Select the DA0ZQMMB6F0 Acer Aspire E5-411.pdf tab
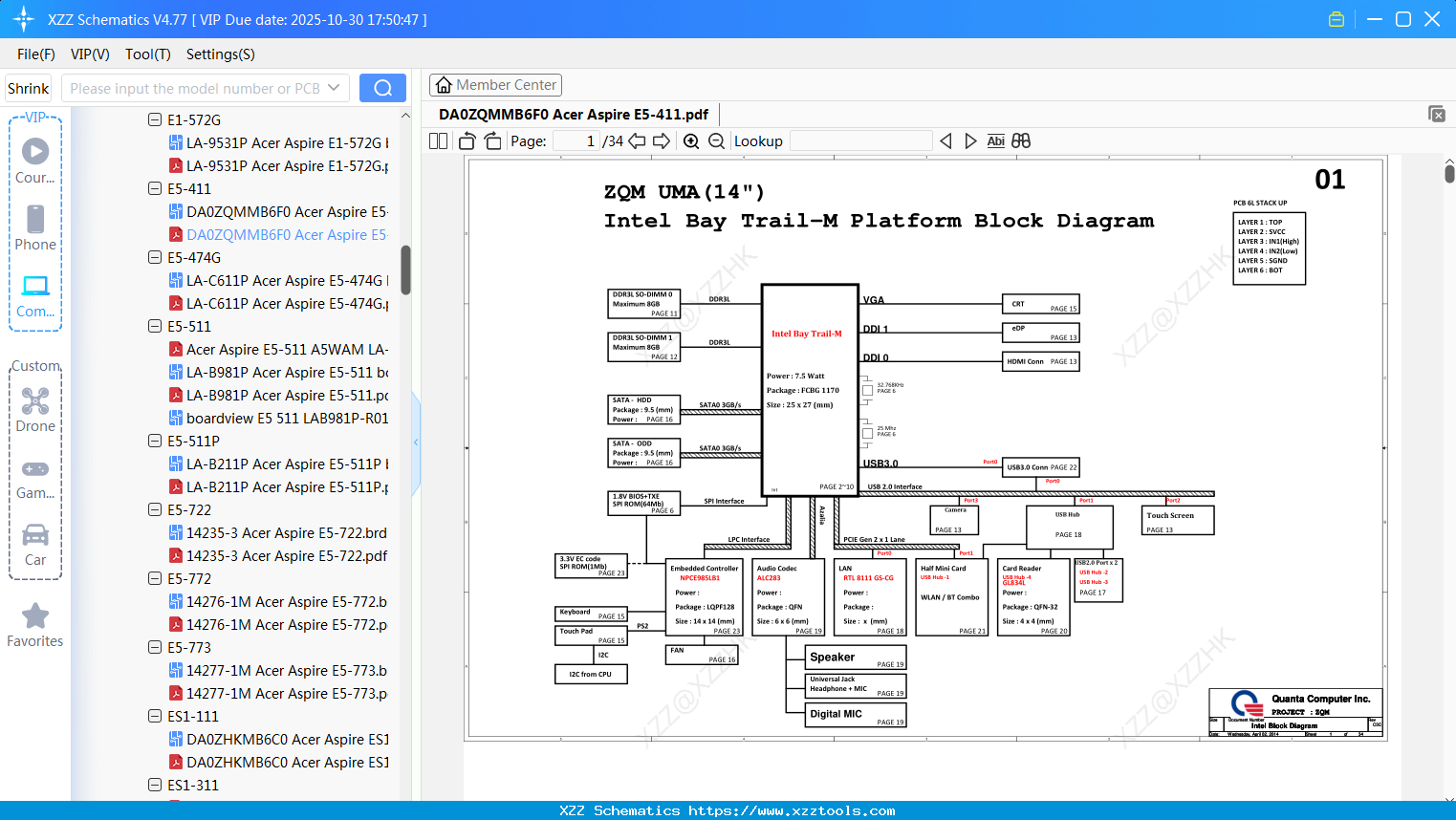The height and width of the screenshot is (820, 1456). click(x=574, y=114)
